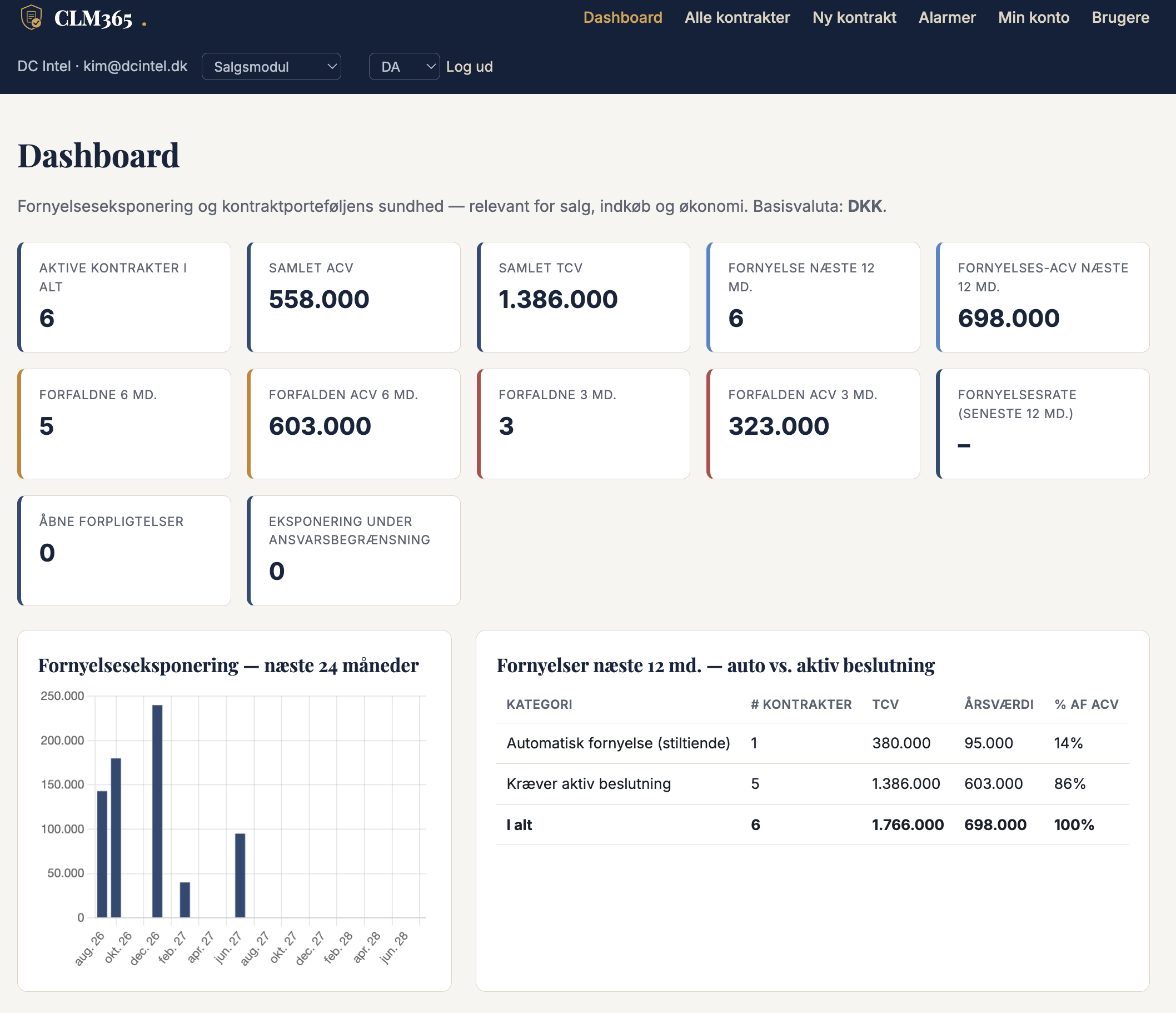Screen dimensions: 1176x1013
Task: Go to Min konto
Action: [1033, 18]
